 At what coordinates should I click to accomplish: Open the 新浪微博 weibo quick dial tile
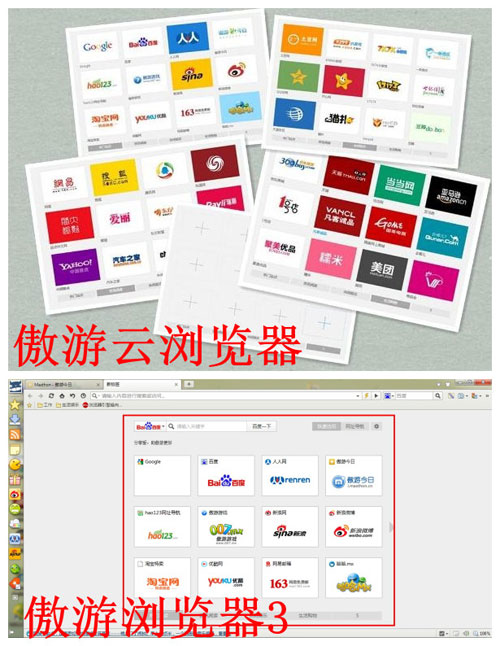coord(354,527)
